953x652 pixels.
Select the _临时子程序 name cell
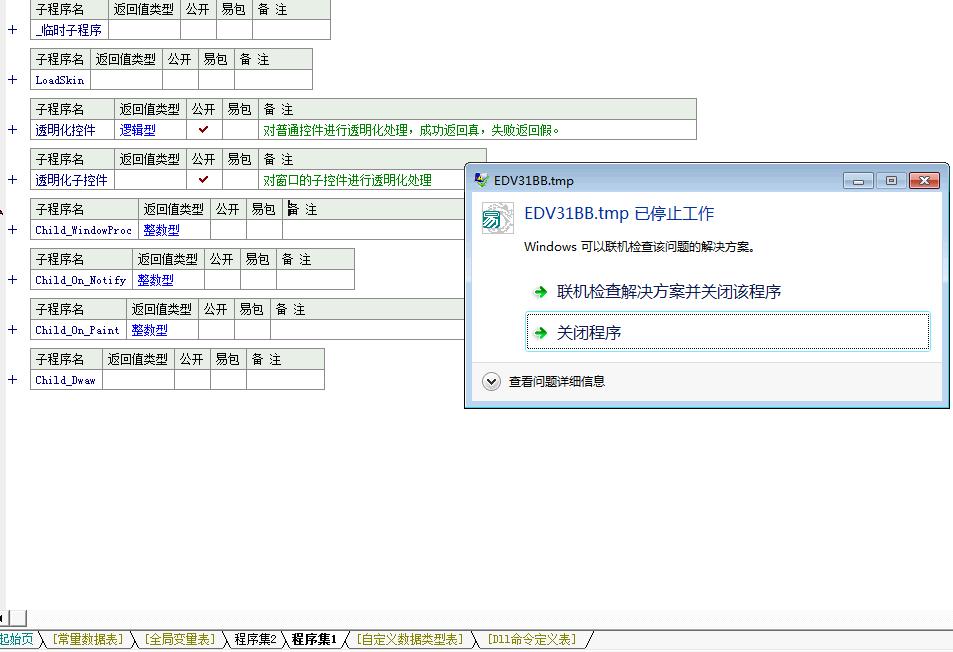[x=69, y=30]
